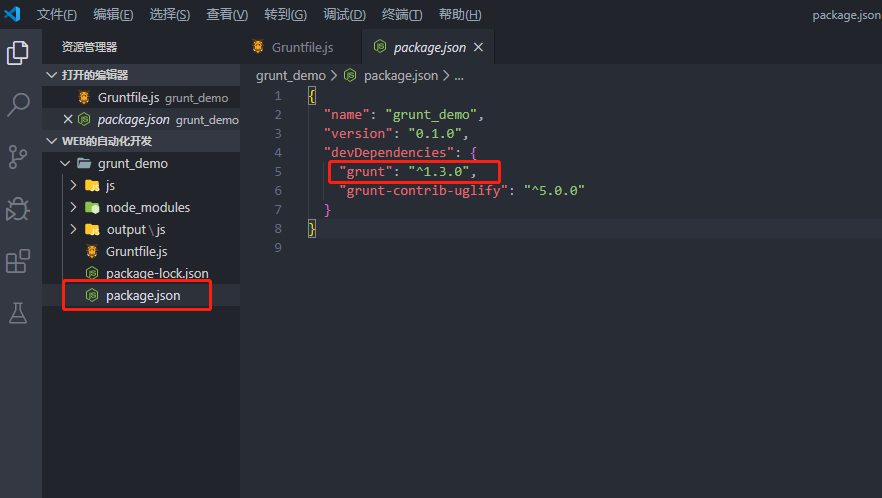
Task: Click the breadcrumb ellipsis item
Action: (459, 75)
